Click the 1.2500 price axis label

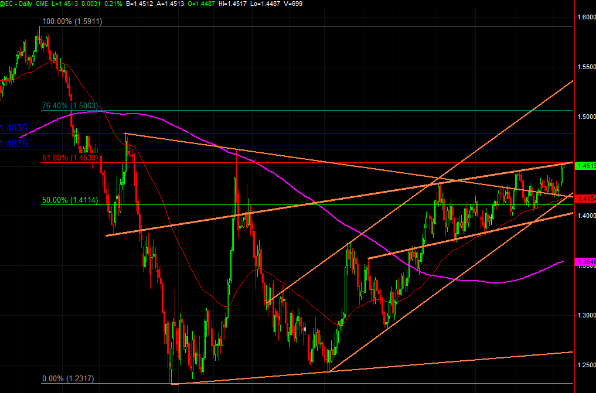[586, 365]
